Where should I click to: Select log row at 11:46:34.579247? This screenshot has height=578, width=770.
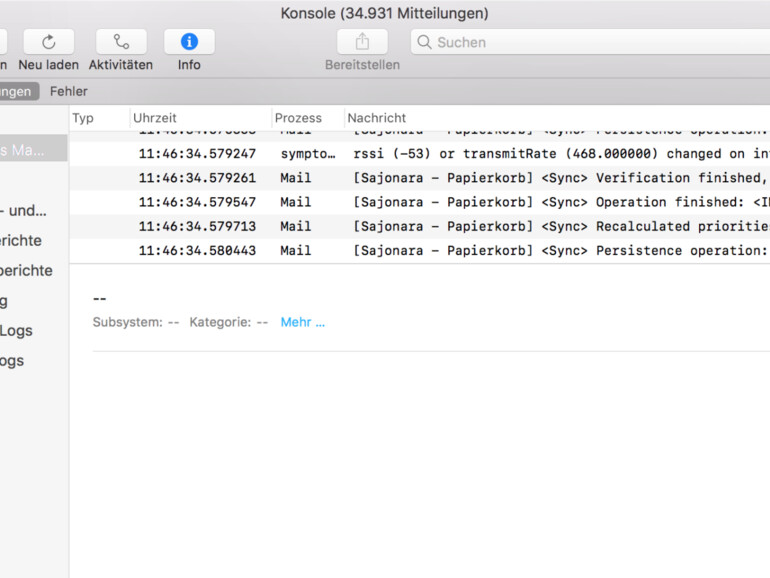420,154
